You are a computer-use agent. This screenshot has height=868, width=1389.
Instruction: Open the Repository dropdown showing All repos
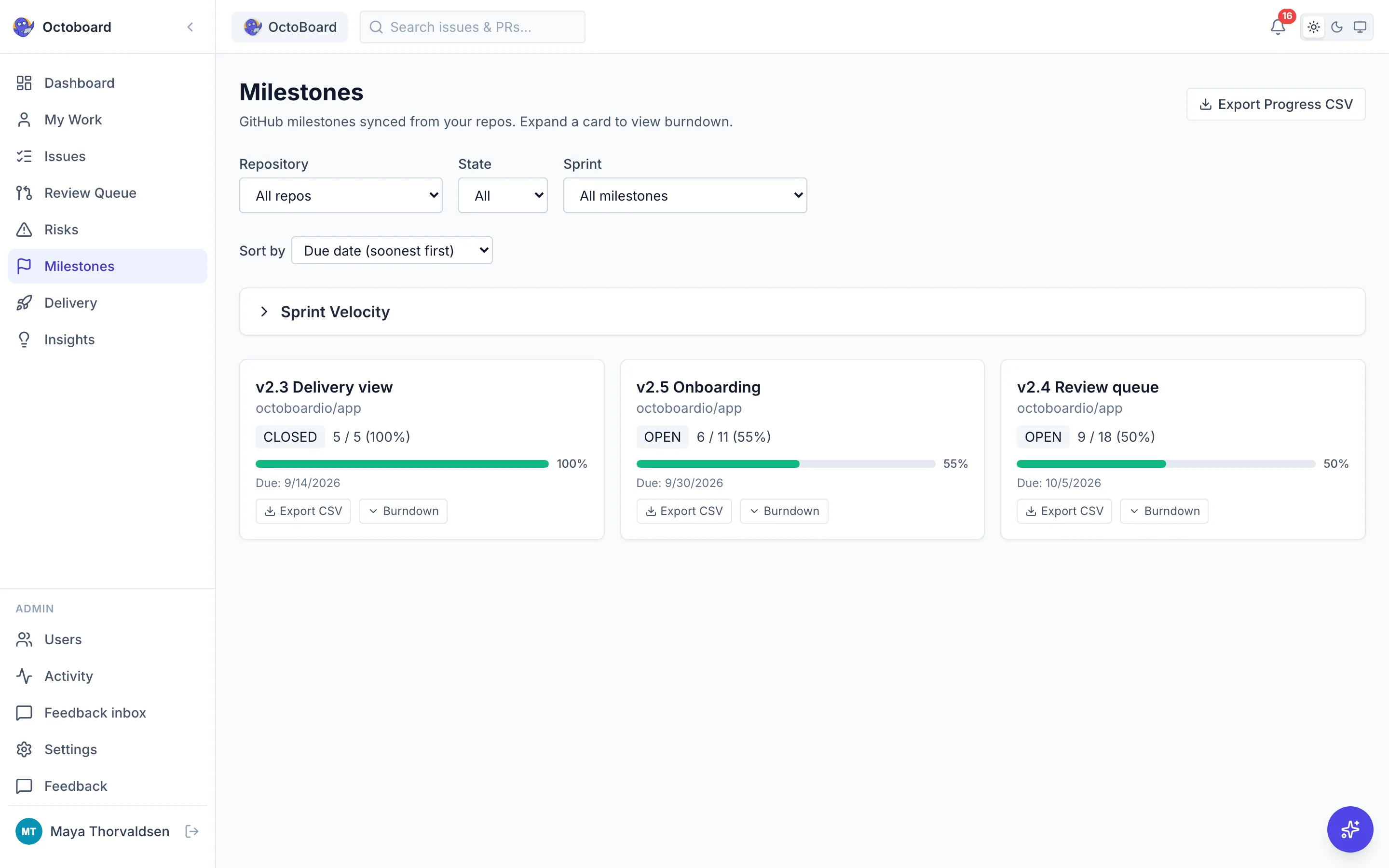(x=341, y=195)
